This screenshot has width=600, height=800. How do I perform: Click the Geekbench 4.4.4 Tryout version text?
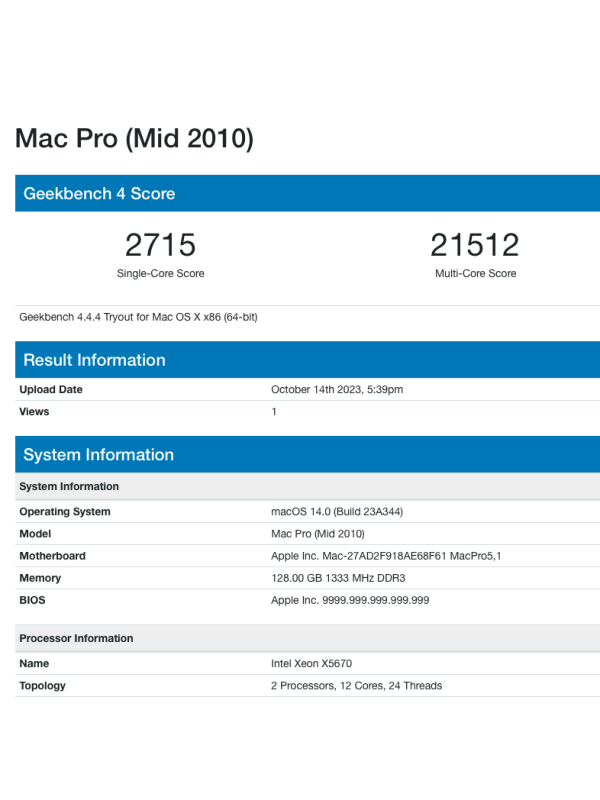pos(138,317)
